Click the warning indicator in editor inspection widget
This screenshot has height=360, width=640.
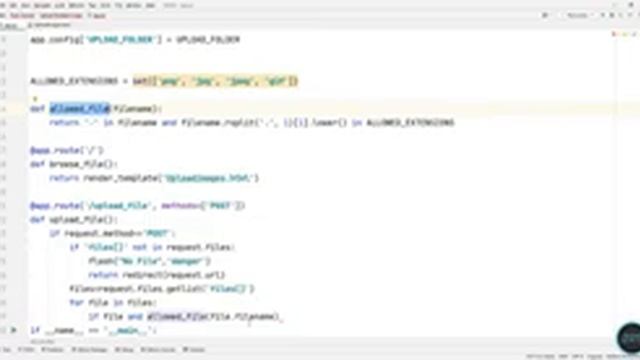(x=624, y=35)
